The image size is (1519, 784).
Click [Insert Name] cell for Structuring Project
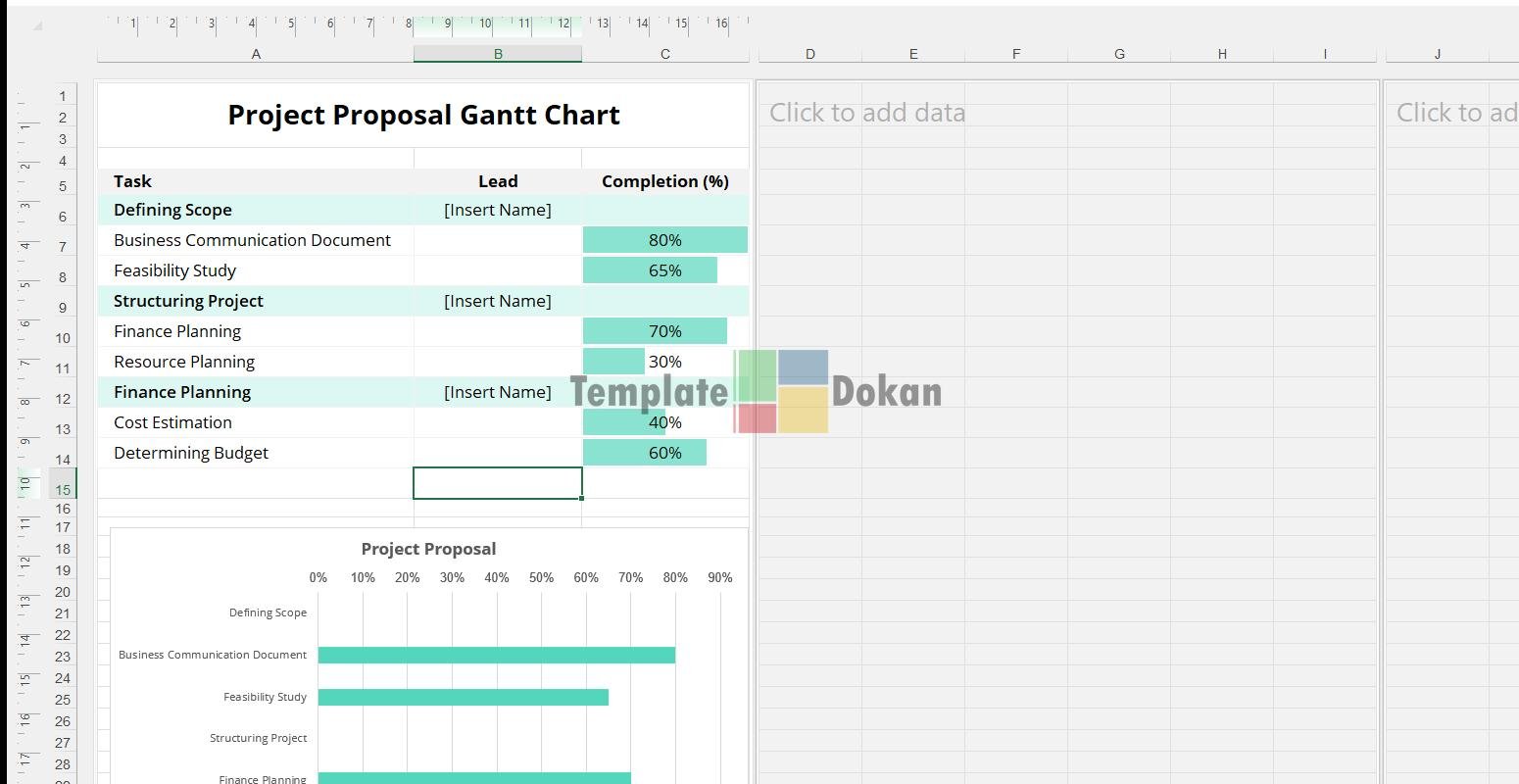pyautogui.click(x=497, y=301)
